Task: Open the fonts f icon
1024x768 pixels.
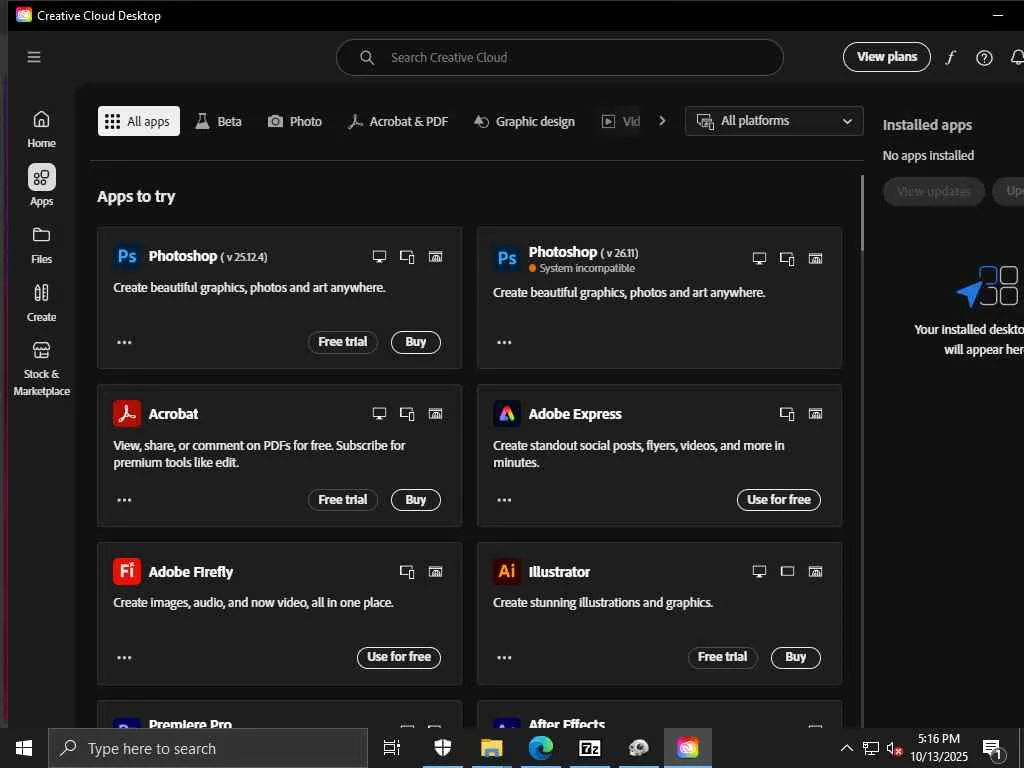Action: (x=950, y=57)
